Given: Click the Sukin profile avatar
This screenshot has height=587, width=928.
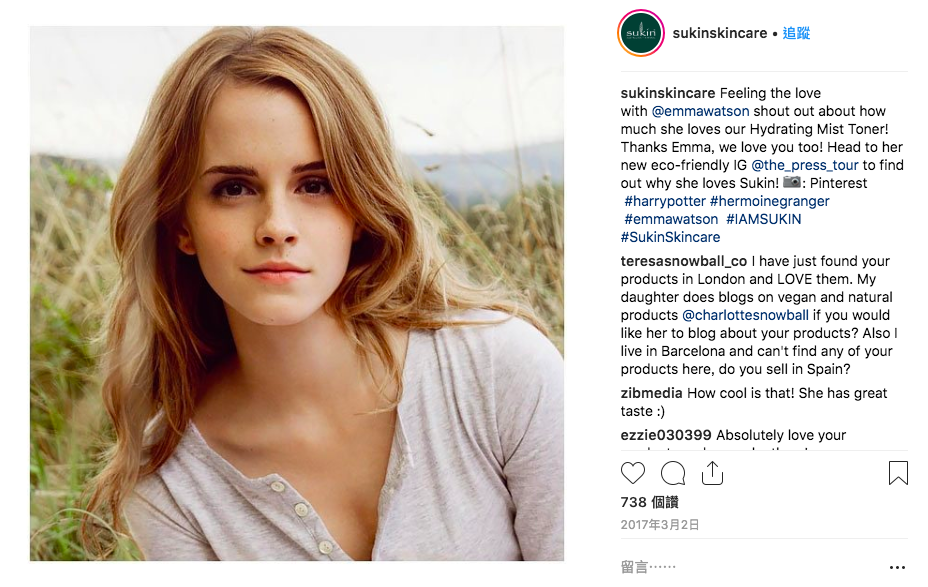Looking at the screenshot, I should coord(640,33).
